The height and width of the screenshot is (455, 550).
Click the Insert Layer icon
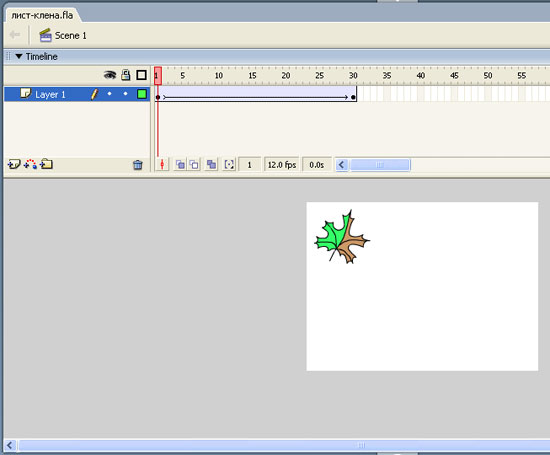[x=14, y=164]
